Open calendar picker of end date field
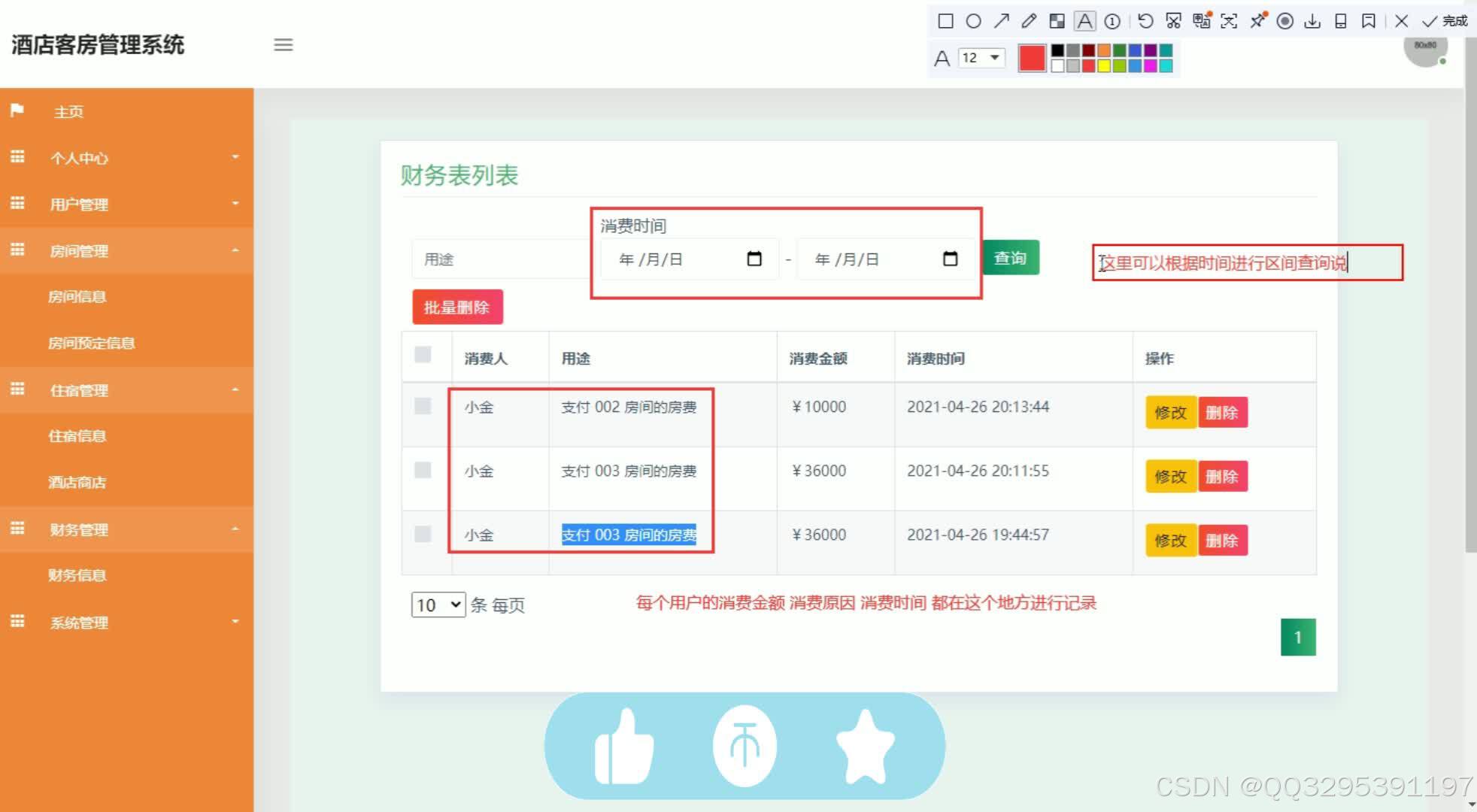This screenshot has height=812, width=1477. pyautogui.click(x=951, y=259)
